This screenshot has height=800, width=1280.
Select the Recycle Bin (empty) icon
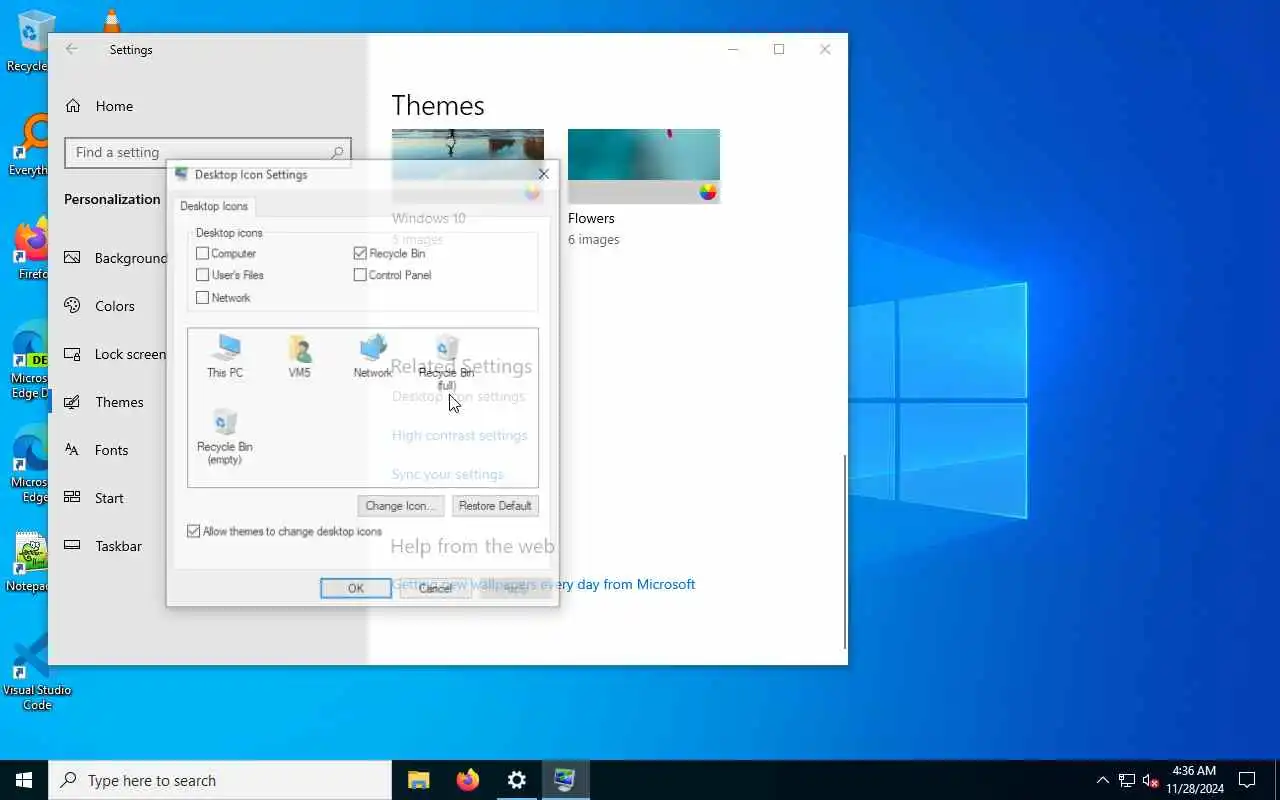coord(225,437)
